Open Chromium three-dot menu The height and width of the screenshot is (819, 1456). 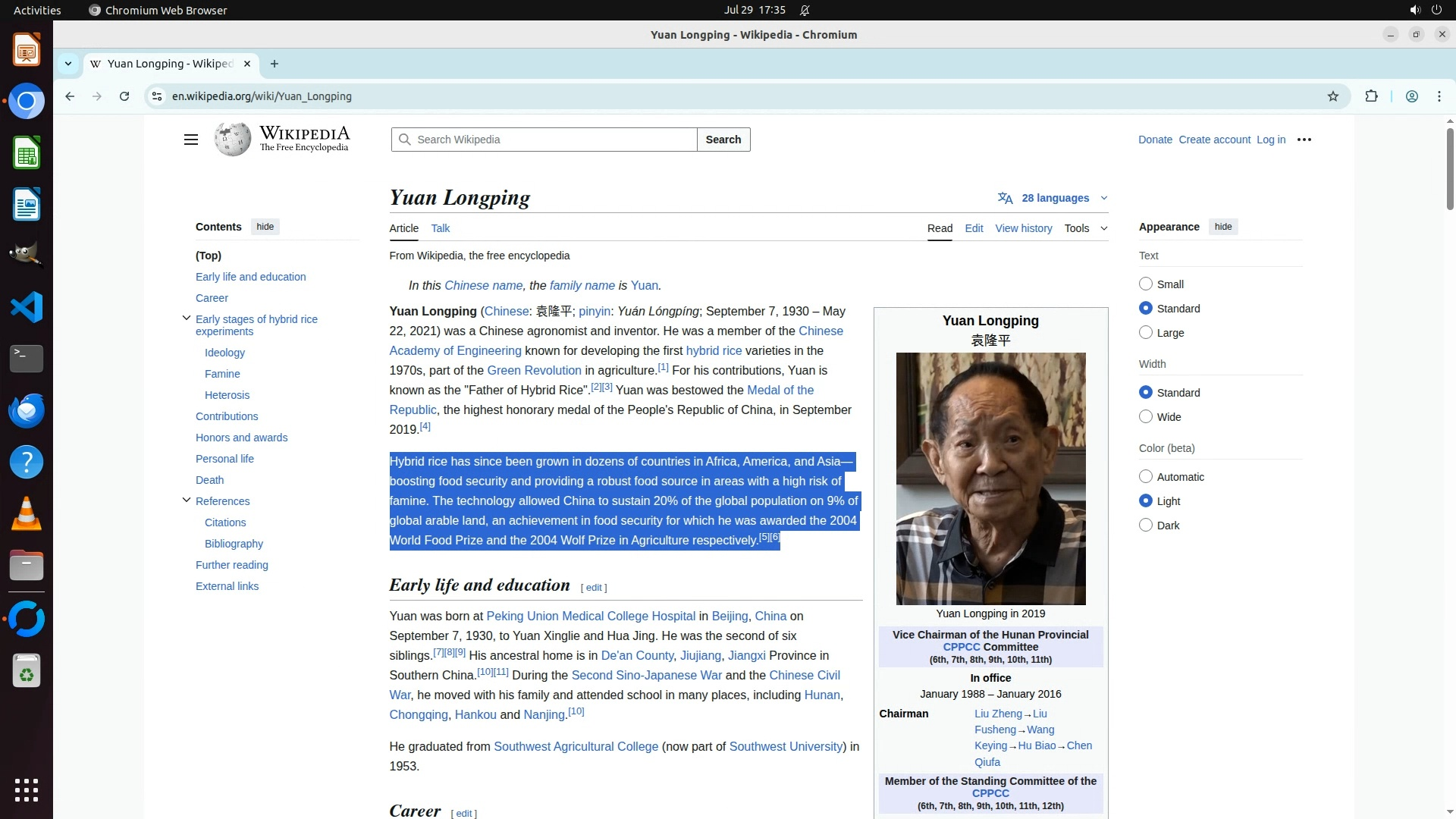[x=1439, y=96]
